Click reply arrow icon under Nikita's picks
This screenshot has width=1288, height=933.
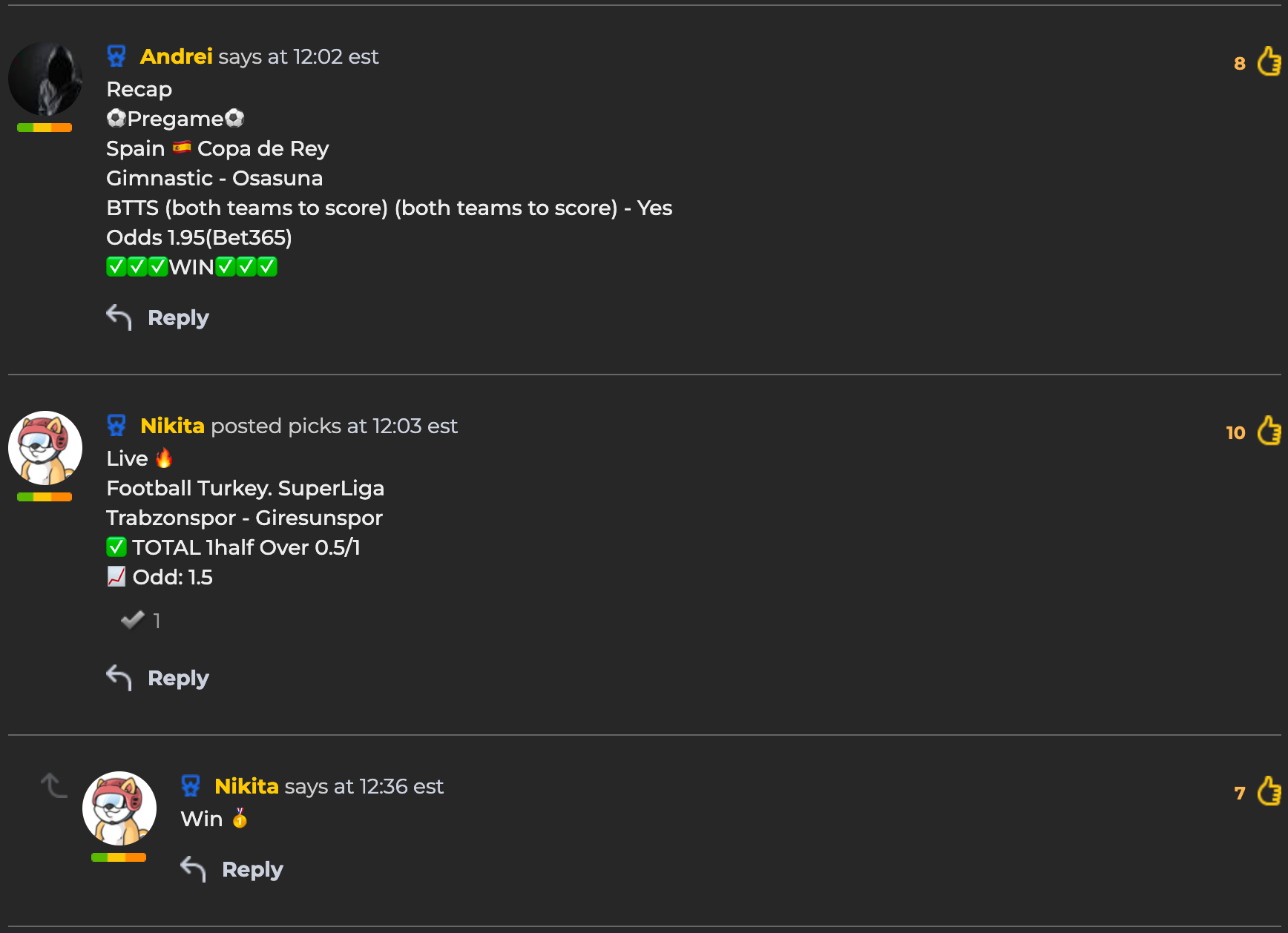119,677
